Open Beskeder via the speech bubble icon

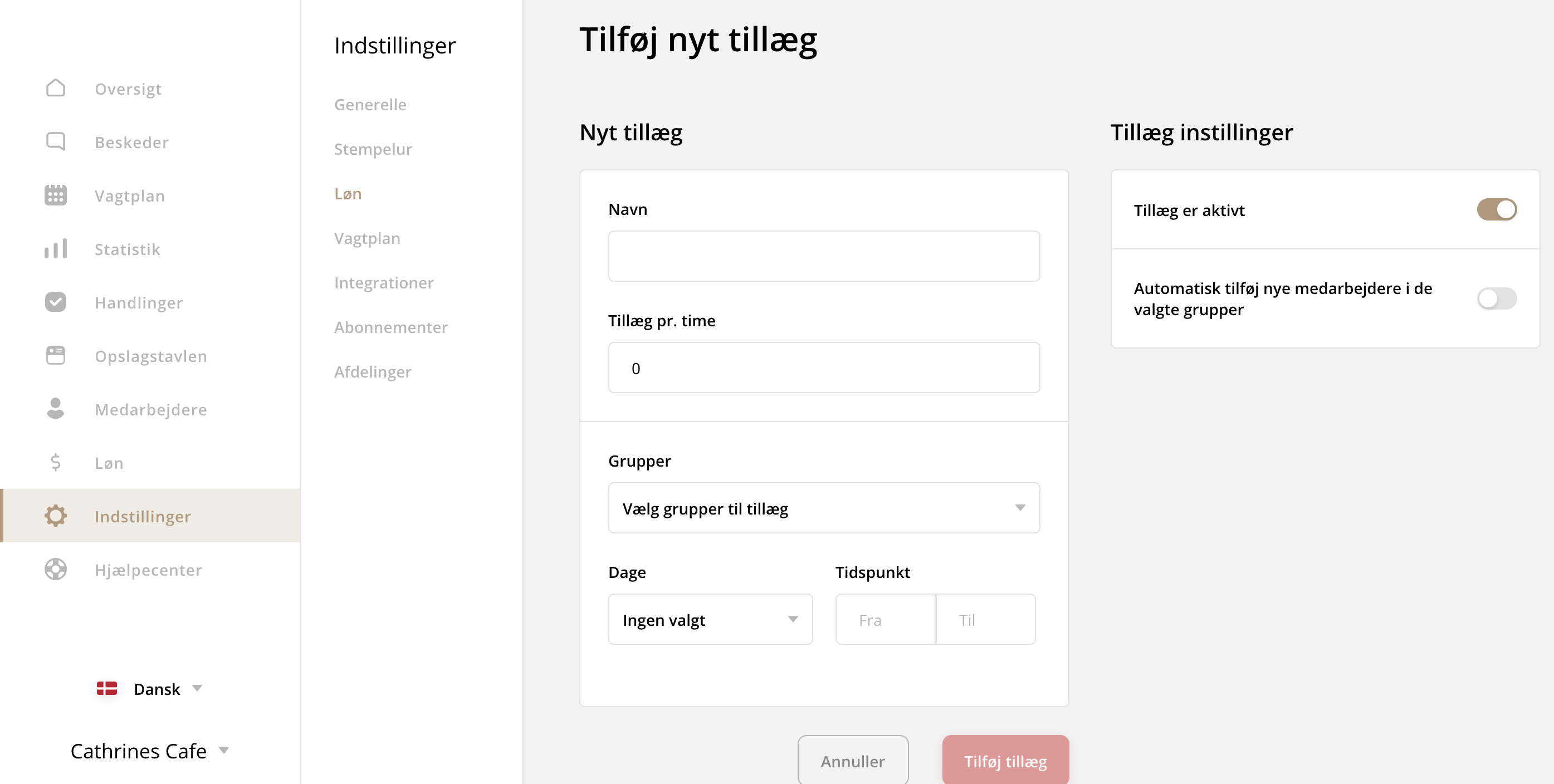pos(56,142)
